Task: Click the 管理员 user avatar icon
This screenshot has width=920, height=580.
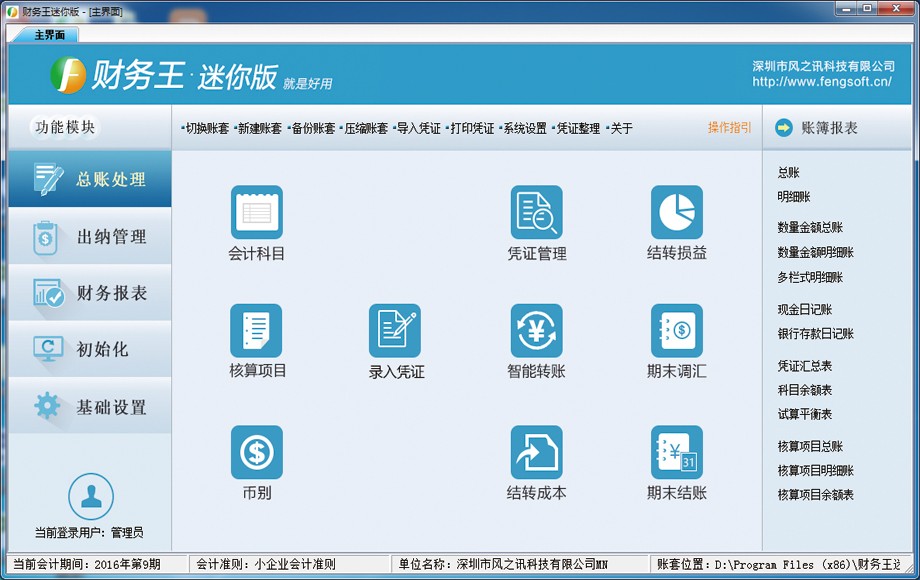Action: click(x=90, y=498)
